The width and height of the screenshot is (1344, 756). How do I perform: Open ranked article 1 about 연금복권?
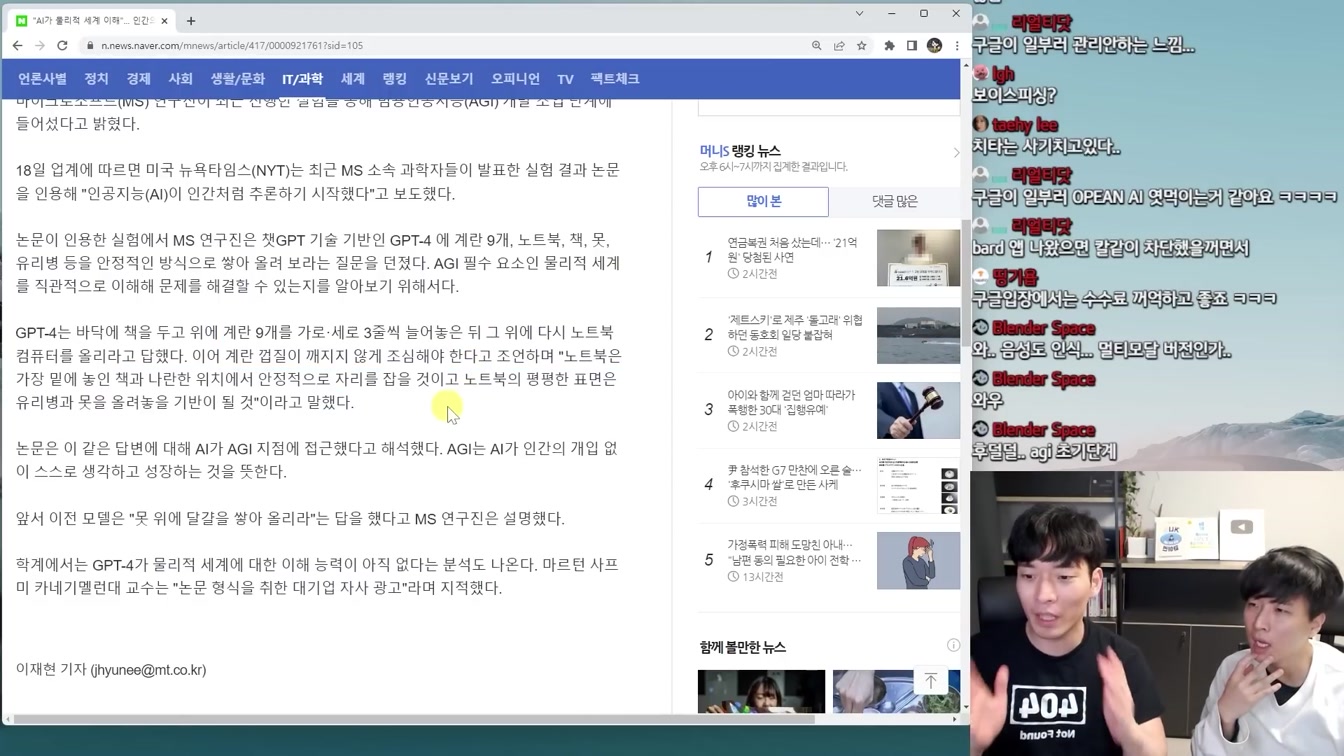(793, 250)
